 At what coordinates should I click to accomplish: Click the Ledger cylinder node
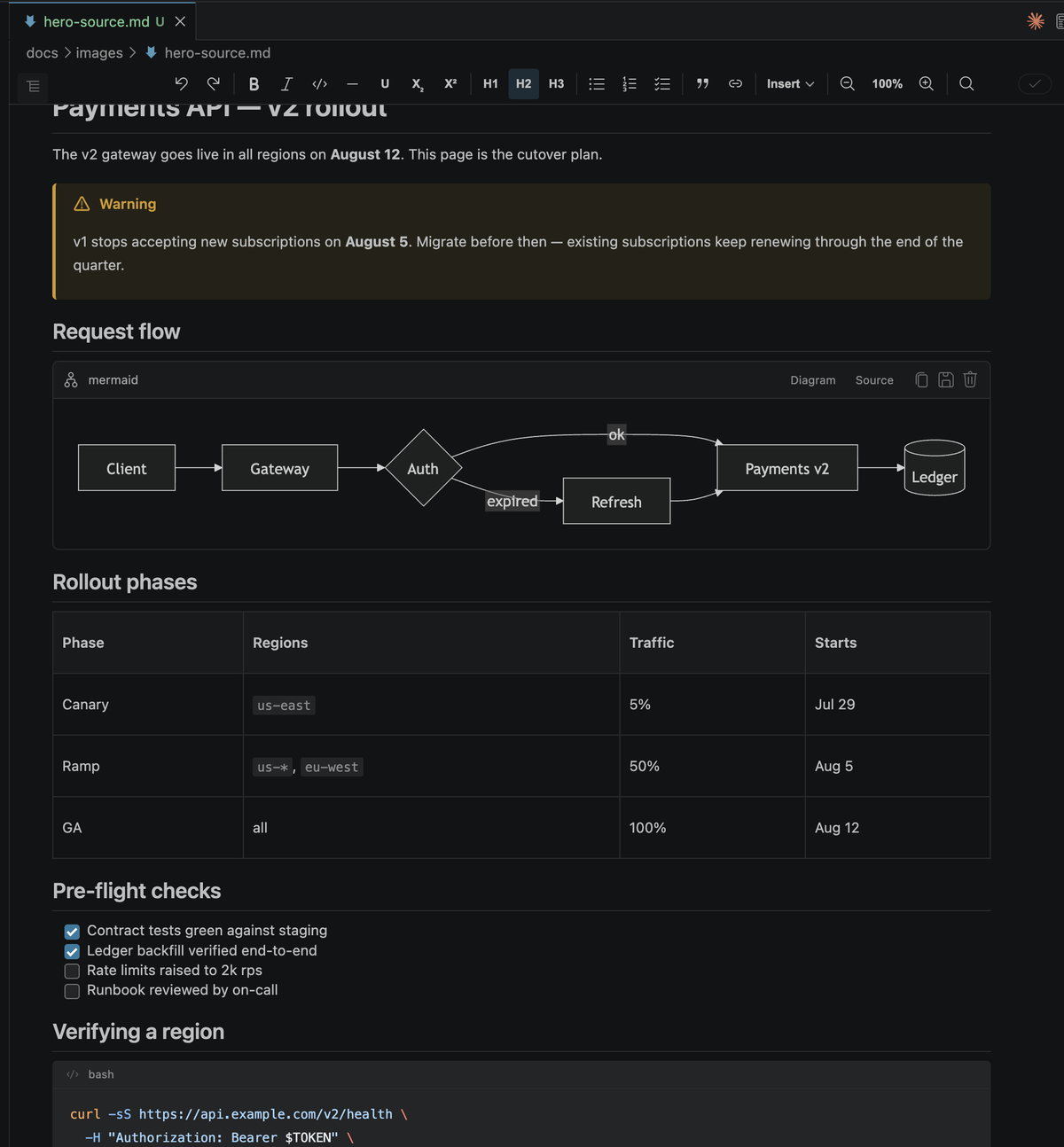(935, 468)
